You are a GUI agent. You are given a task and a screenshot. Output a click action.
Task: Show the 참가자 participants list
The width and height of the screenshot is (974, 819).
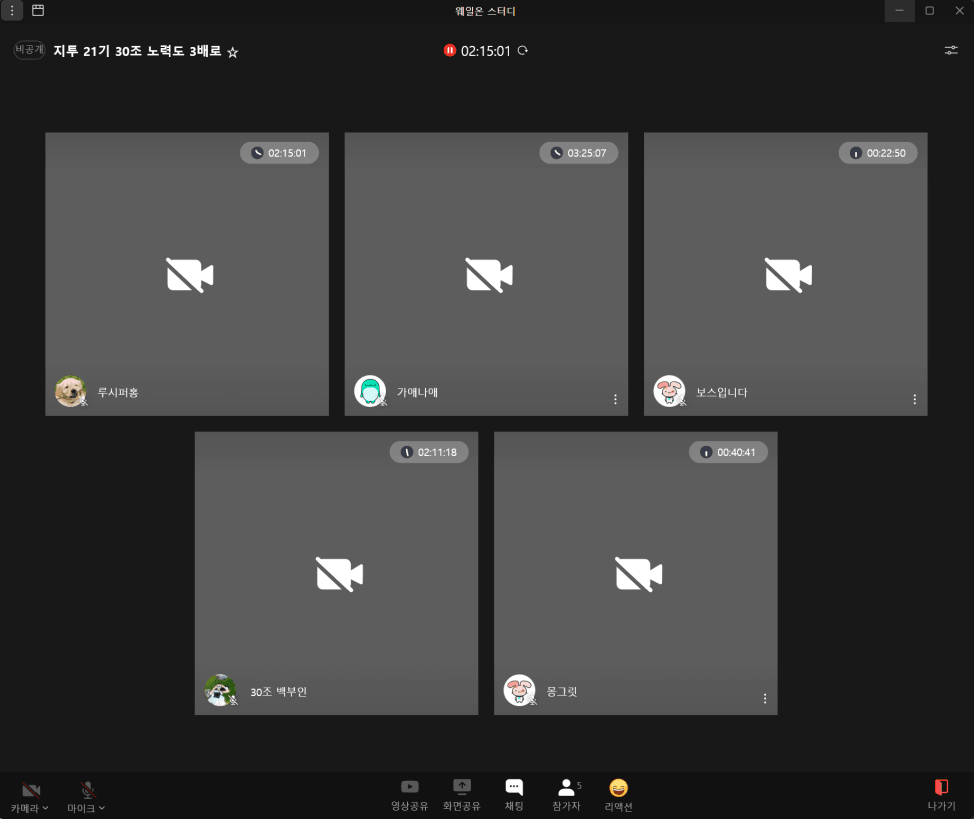pyautogui.click(x=567, y=795)
